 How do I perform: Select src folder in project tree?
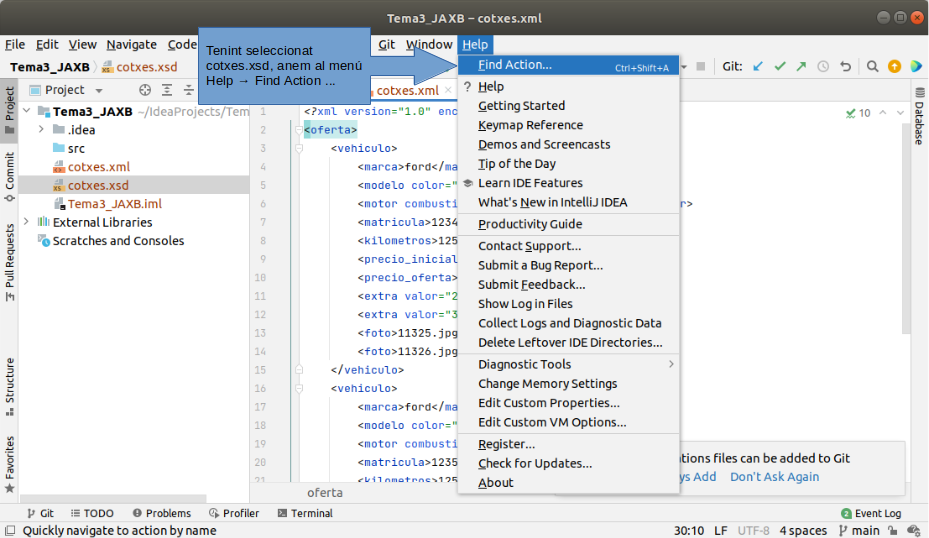click(x=69, y=148)
